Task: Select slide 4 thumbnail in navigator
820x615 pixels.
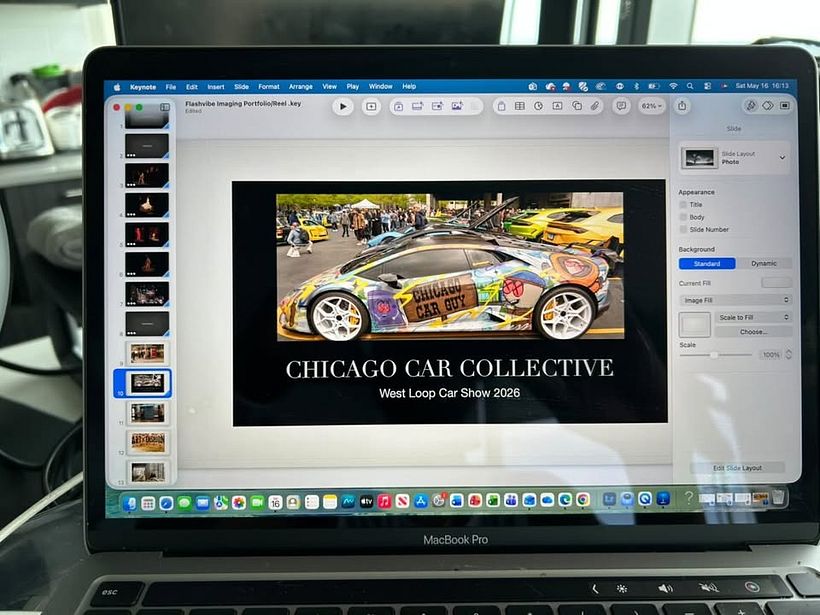Action: 147,204
